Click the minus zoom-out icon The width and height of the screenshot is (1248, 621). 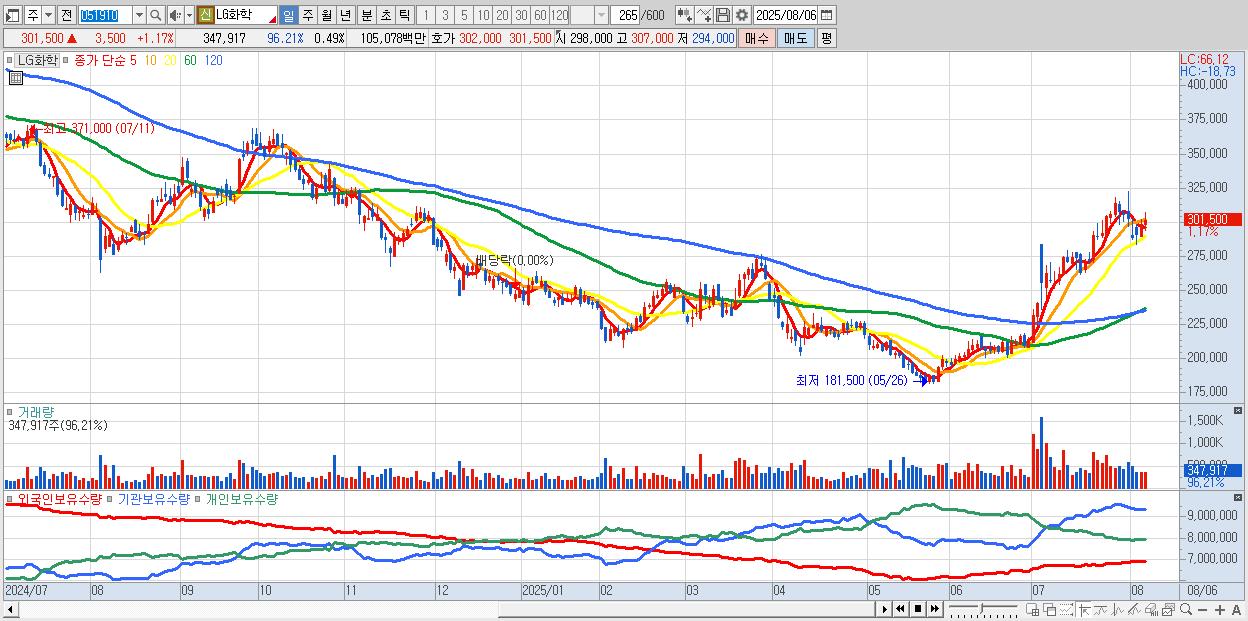click(x=1202, y=609)
